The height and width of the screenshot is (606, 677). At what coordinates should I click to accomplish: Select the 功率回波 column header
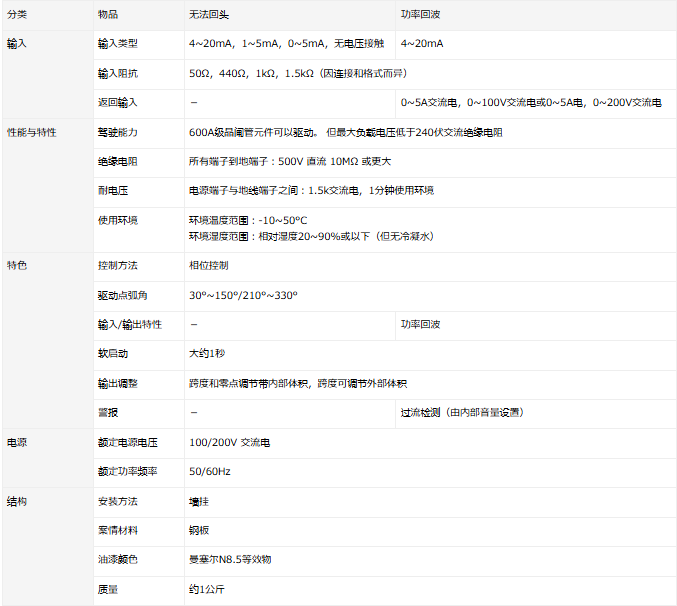click(x=421, y=15)
